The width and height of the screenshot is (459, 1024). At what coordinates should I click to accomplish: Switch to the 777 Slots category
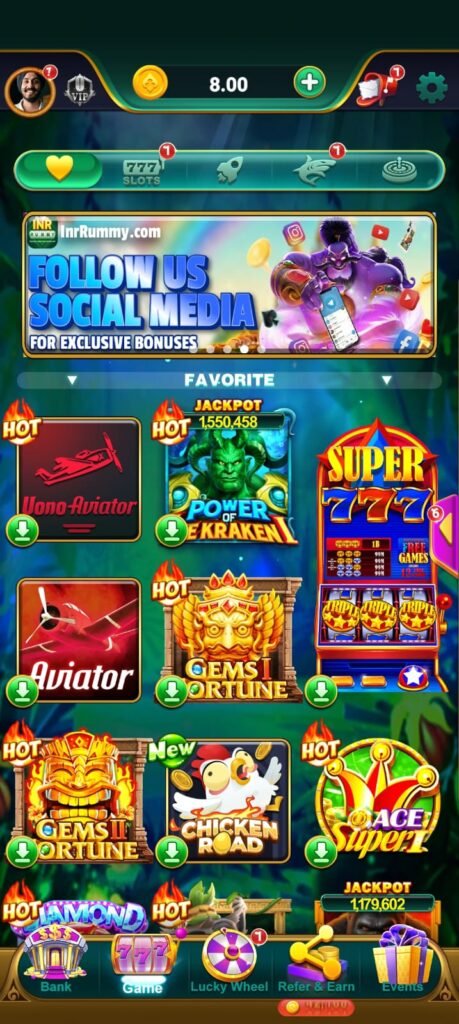tap(142, 170)
